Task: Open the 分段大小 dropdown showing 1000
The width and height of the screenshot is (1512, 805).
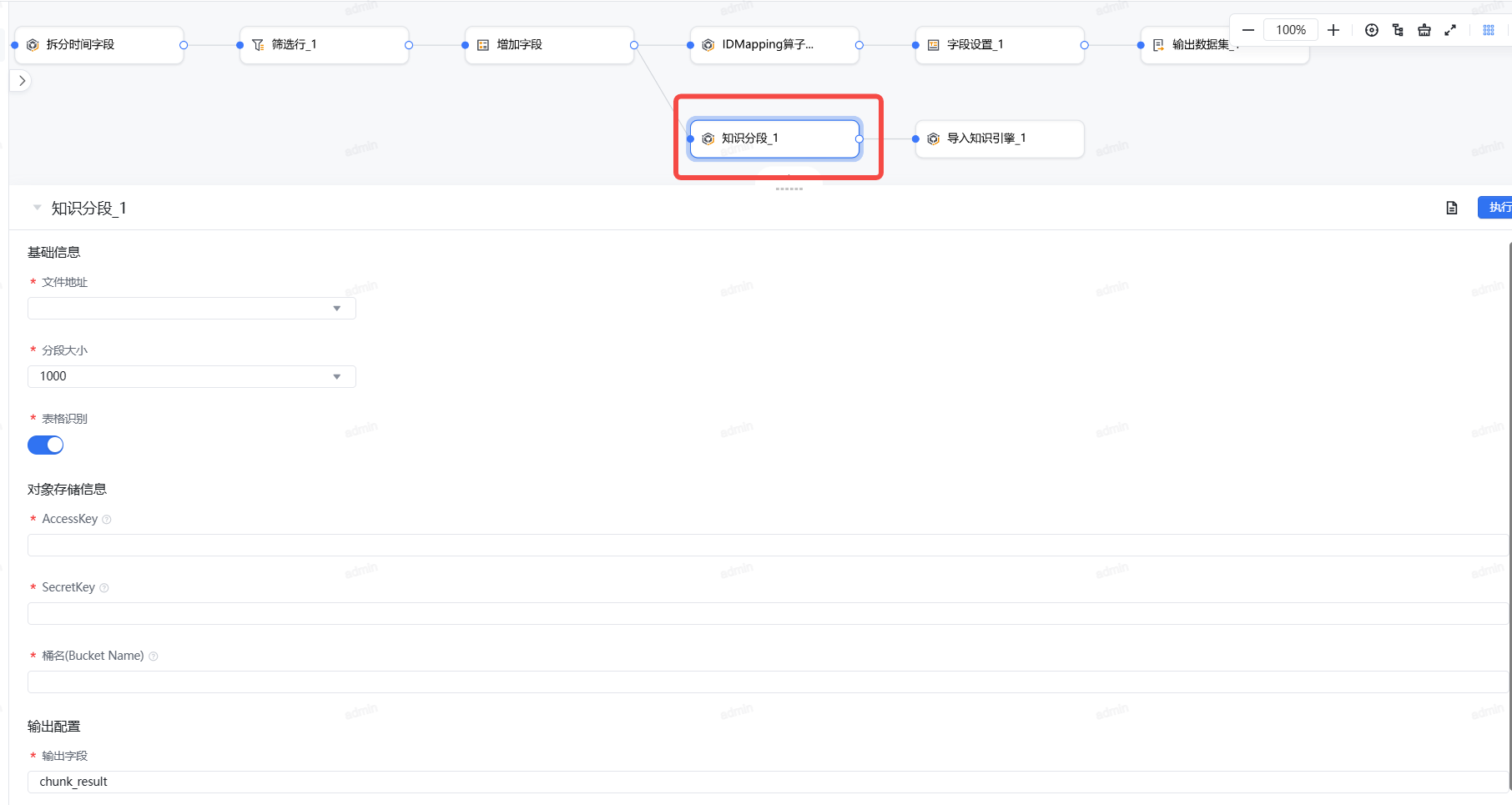Action: coord(192,377)
